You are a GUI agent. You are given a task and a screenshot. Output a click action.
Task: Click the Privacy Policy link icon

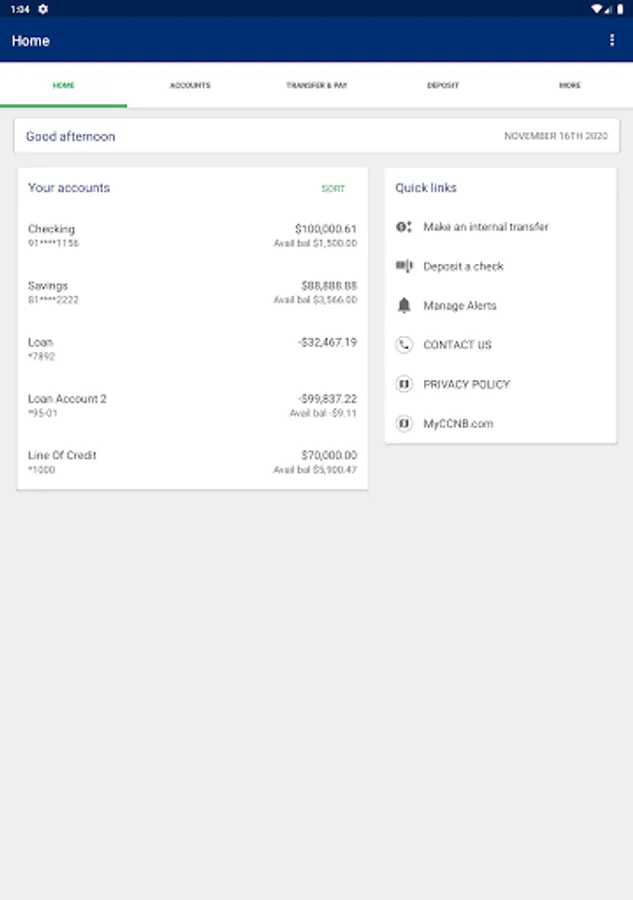pos(404,384)
